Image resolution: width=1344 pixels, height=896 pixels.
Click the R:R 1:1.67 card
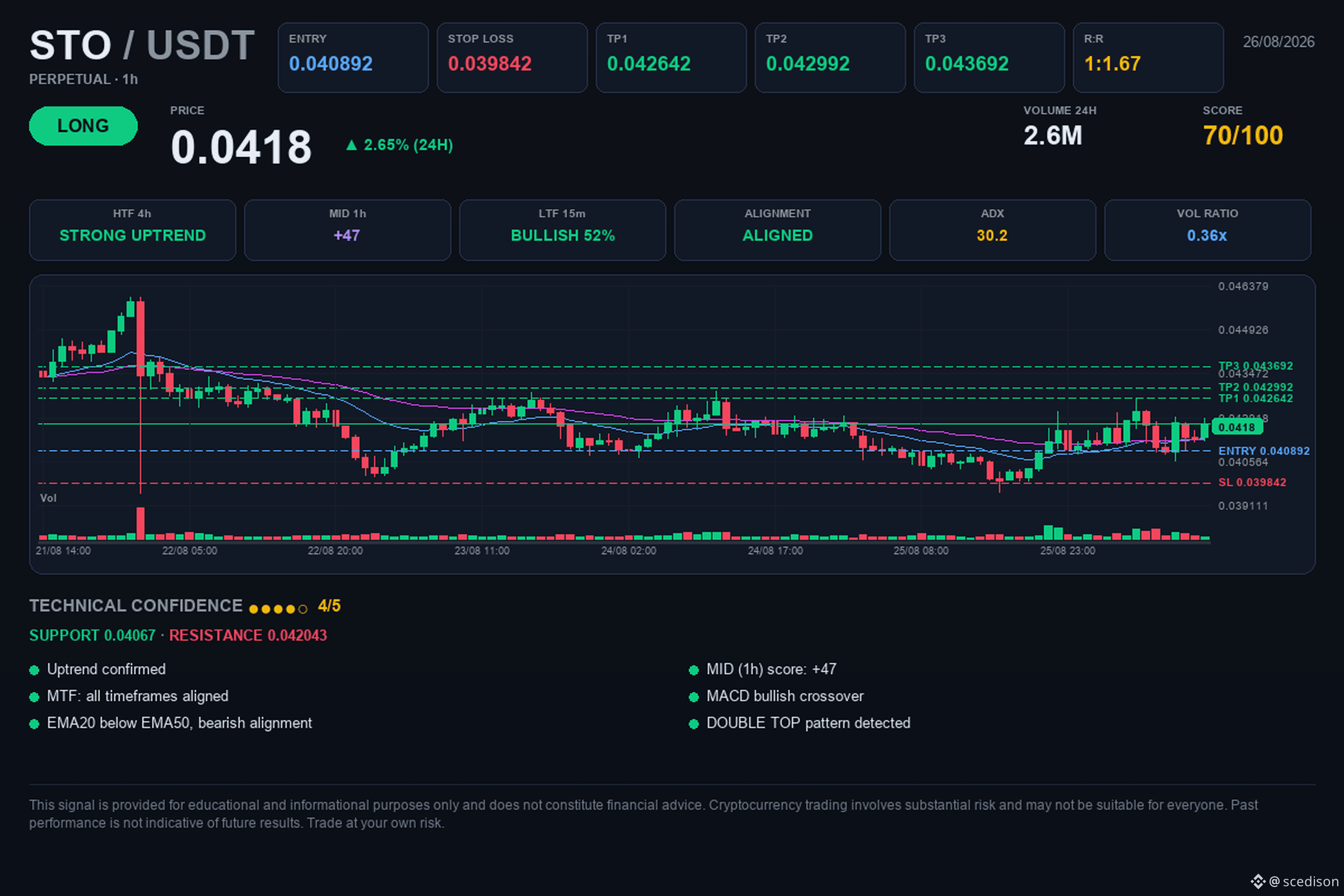point(1148,58)
